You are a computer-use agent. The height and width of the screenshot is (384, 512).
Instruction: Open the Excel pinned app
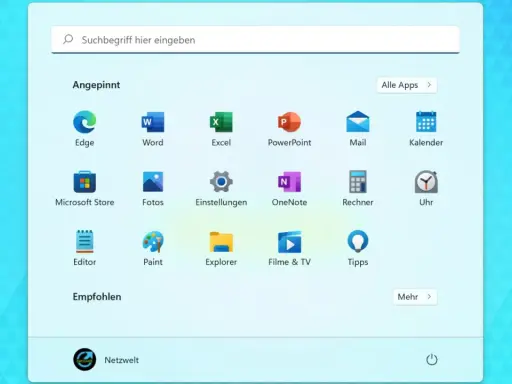(x=221, y=128)
